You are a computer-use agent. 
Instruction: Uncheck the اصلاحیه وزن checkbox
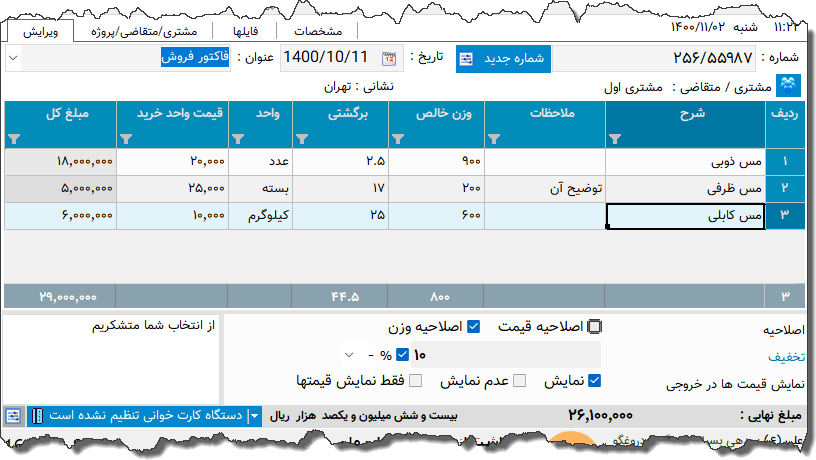tap(473, 326)
